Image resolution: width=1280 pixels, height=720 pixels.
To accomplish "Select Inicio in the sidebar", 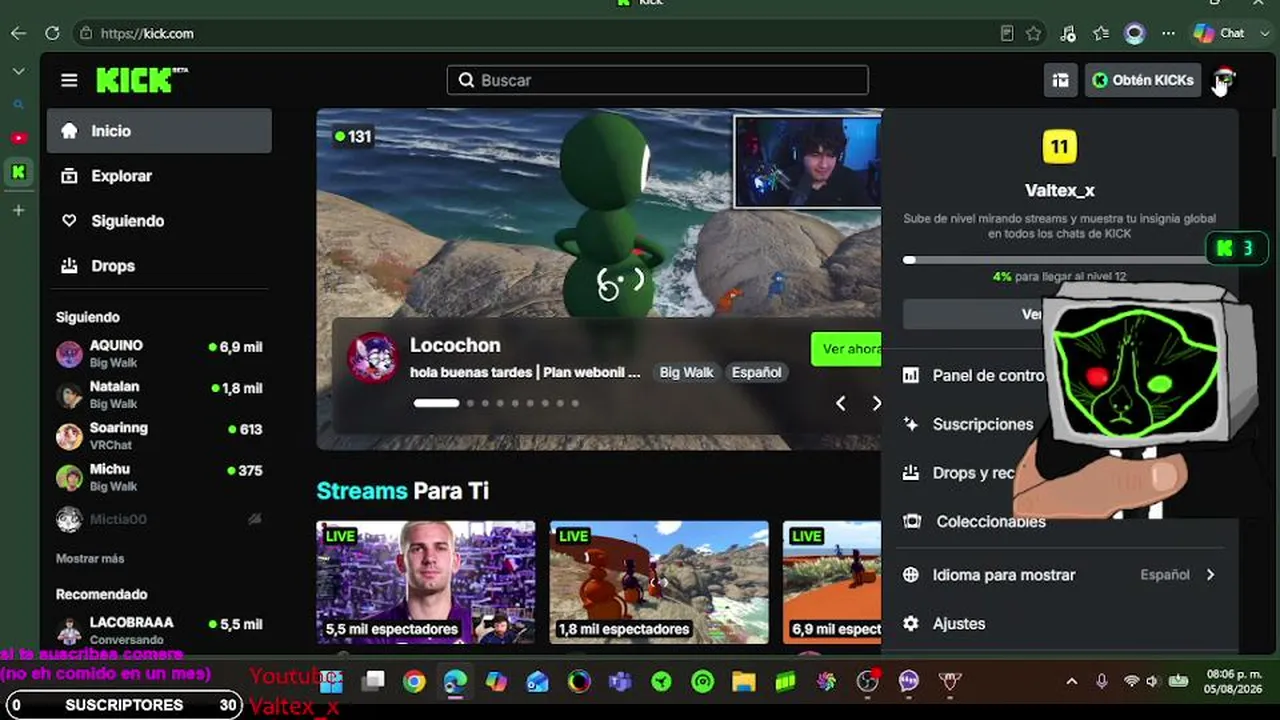I will (159, 131).
